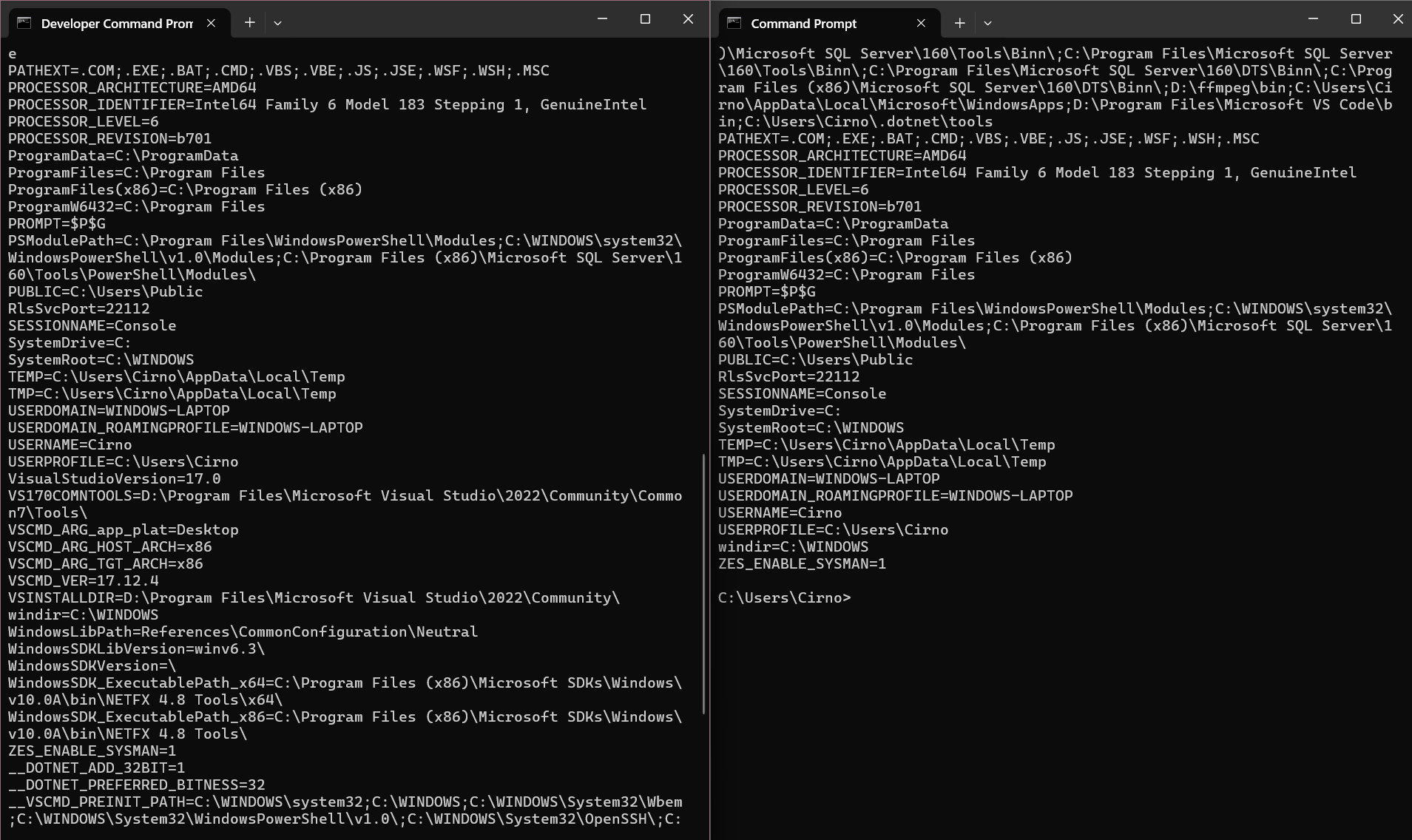Close the Command Prompt tab
The height and width of the screenshot is (840, 1412).
(x=921, y=23)
